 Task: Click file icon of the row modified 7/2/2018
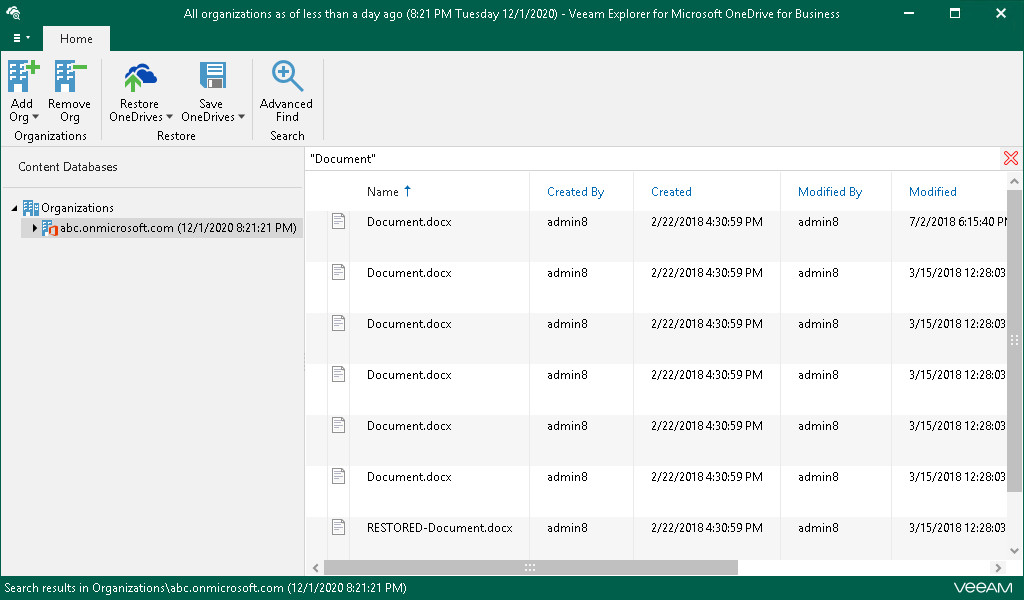[338, 221]
